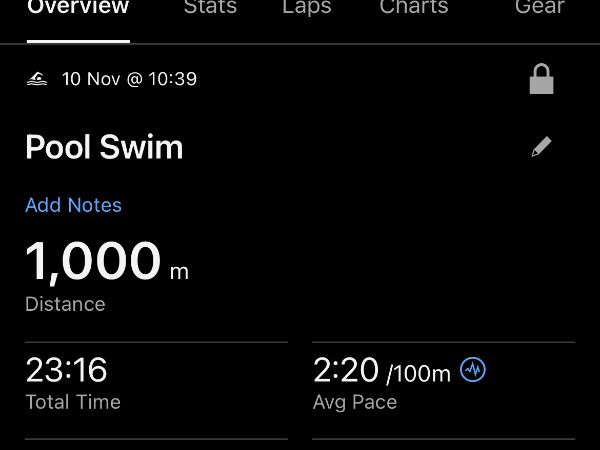Click the Total Time label

(x=73, y=402)
